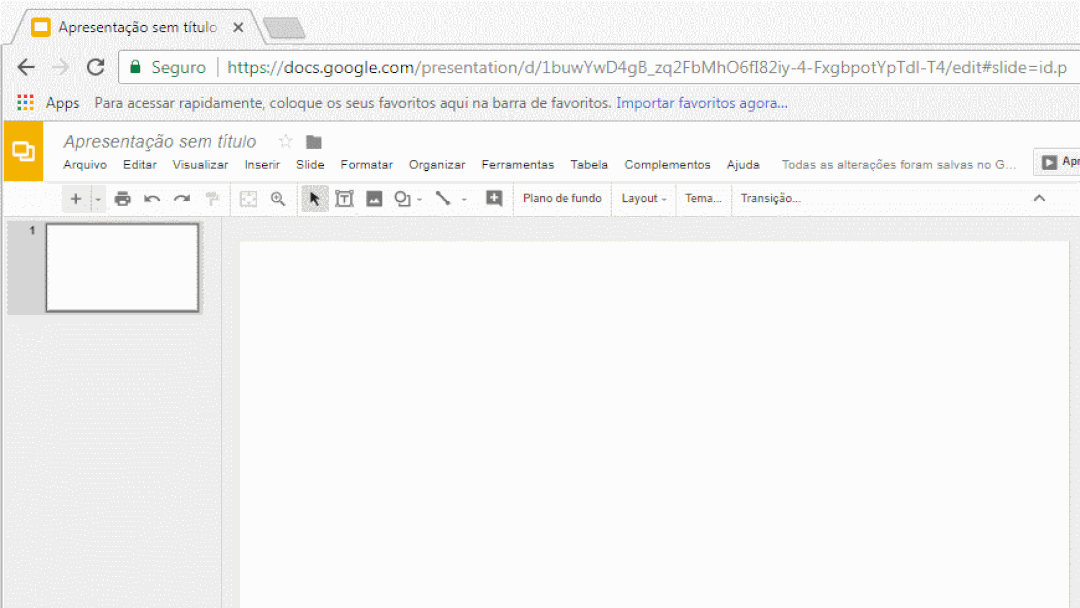The width and height of the screenshot is (1080, 608).
Task: Select the arrow cursor tool
Action: 315,199
